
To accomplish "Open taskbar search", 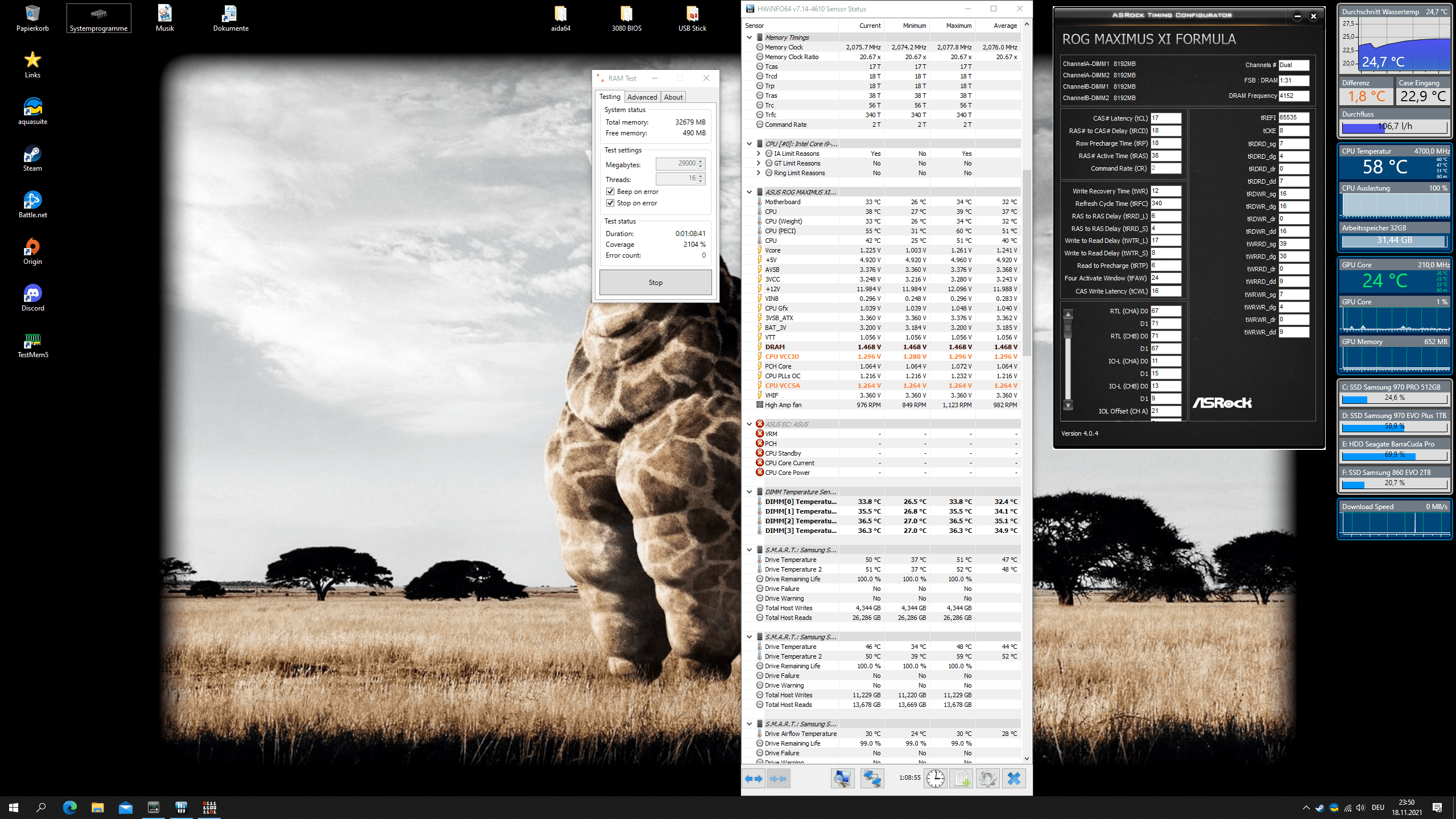I will pyautogui.click(x=41, y=807).
